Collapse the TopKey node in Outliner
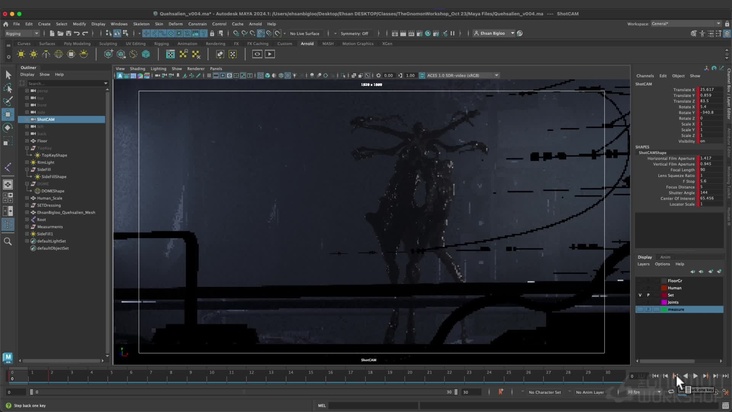732x412 pixels. coord(28,148)
